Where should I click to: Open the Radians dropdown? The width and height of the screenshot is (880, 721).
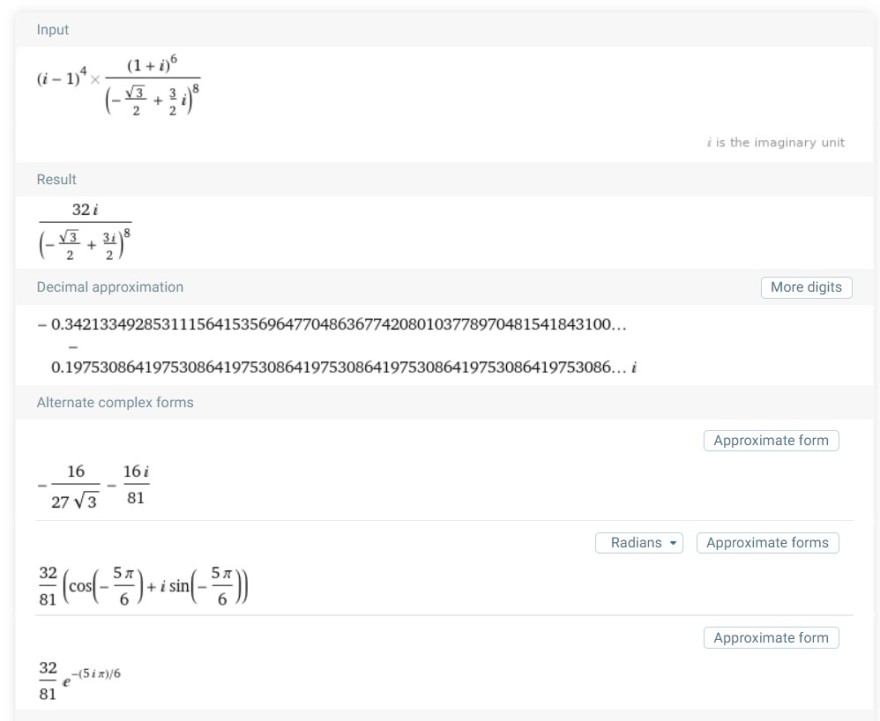coord(638,543)
